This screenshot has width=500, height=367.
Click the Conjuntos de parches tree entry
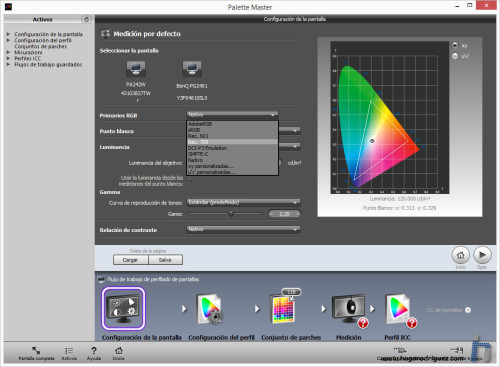click(x=41, y=46)
